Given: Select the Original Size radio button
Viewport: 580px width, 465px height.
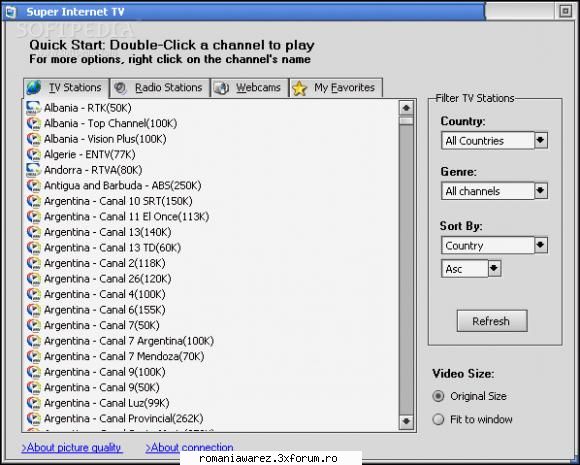Looking at the screenshot, I should pyautogui.click(x=438, y=396).
